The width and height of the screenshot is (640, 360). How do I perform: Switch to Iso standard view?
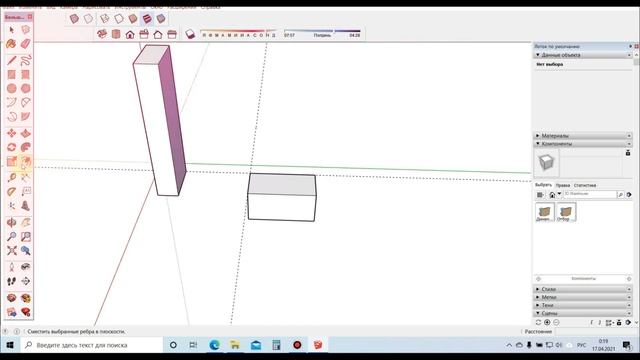click(102, 34)
